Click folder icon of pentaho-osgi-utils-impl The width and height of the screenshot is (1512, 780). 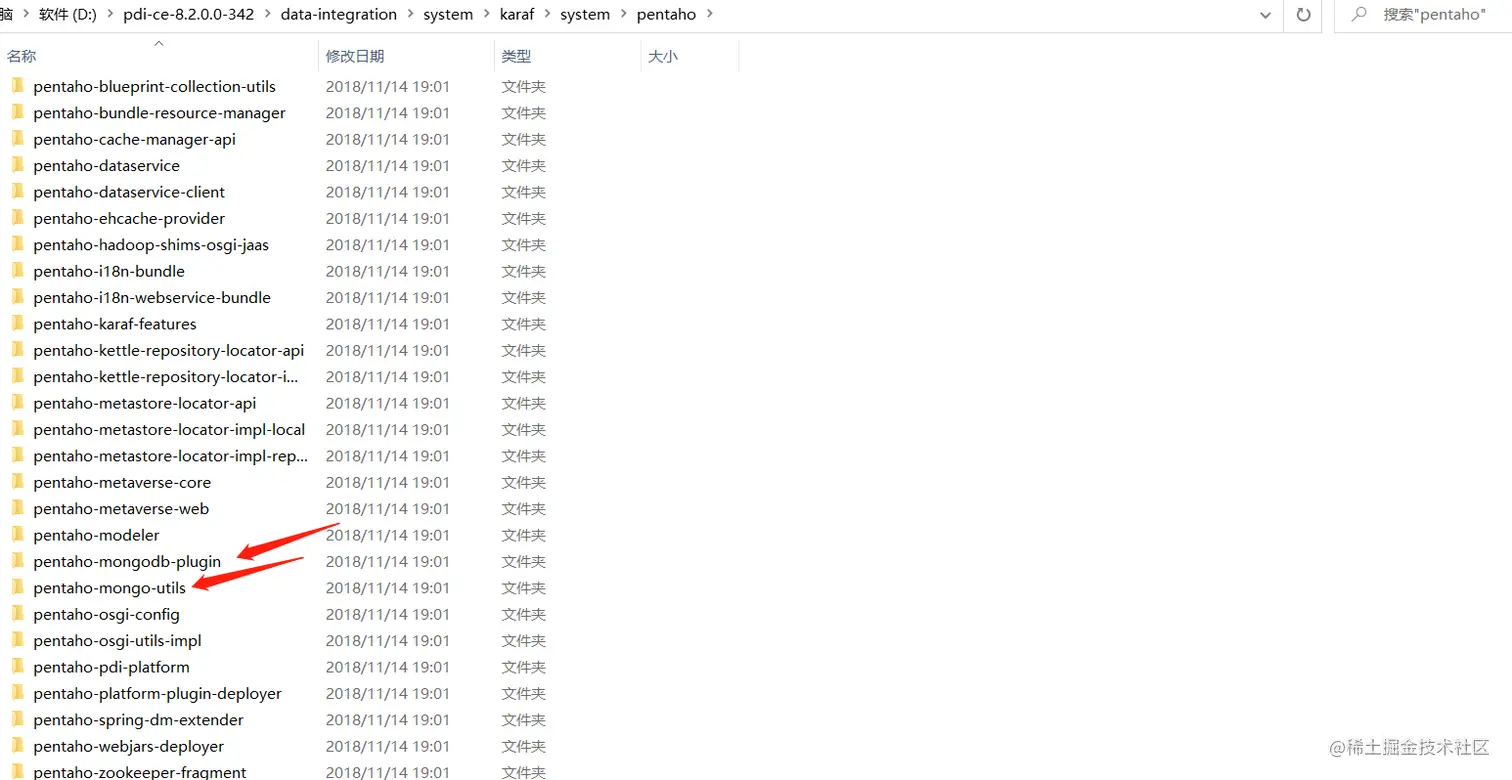click(x=17, y=641)
